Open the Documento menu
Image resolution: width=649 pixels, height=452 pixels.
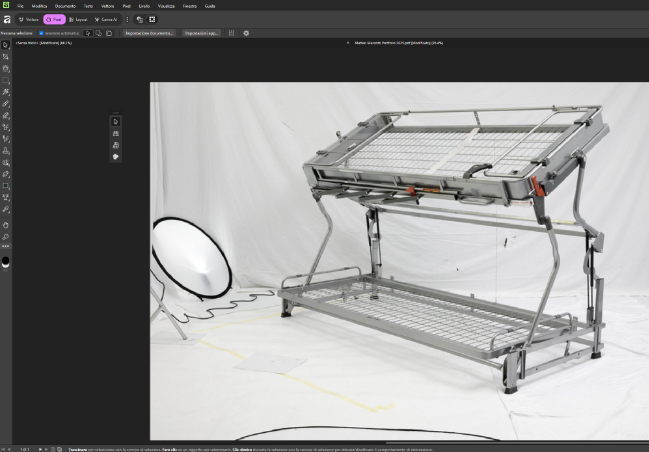click(x=65, y=6)
